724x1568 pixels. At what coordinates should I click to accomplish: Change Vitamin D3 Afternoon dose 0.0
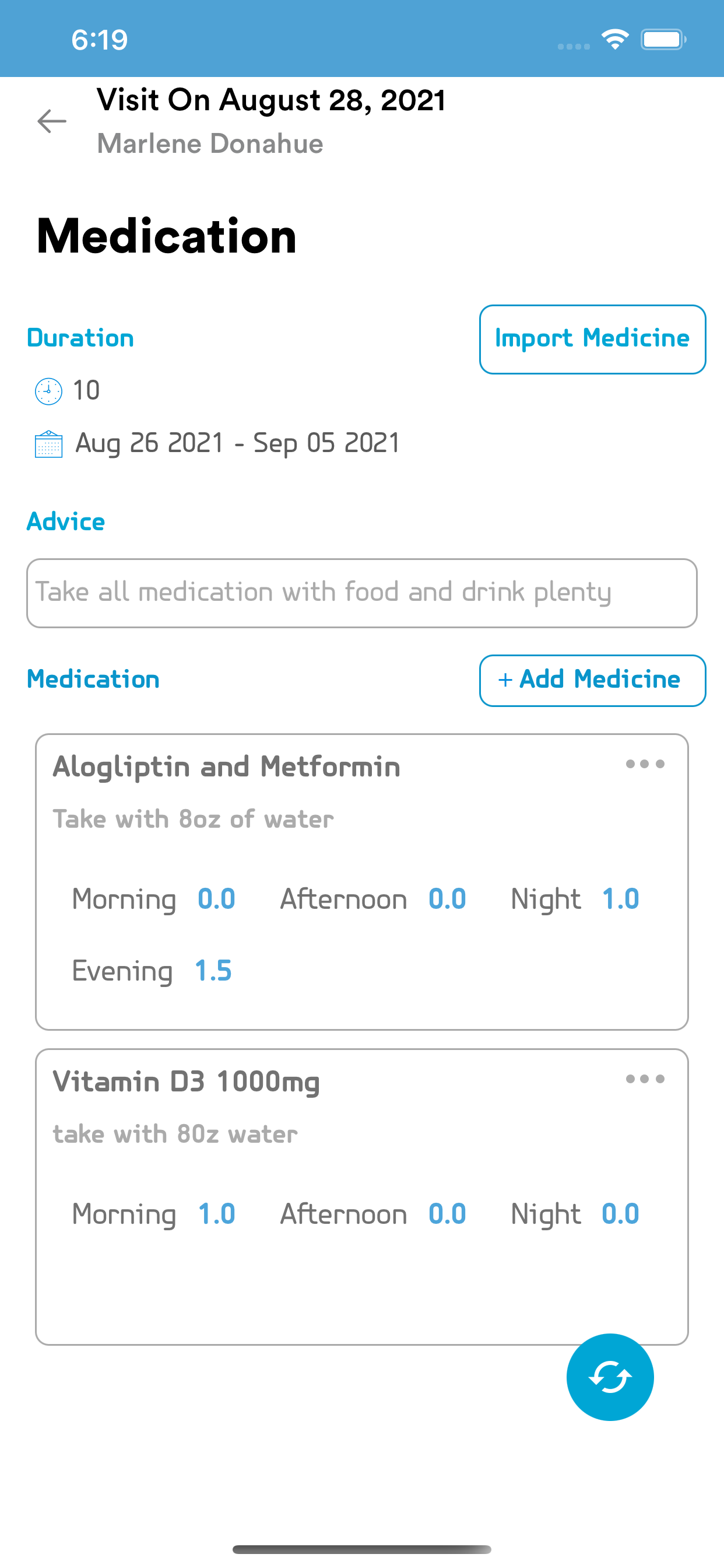447,1214
